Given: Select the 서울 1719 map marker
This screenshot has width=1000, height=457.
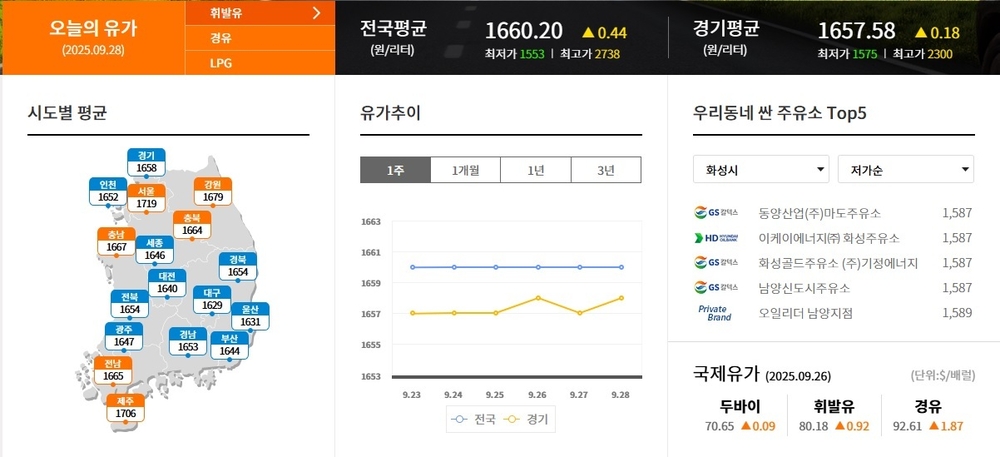Looking at the screenshot, I should [146, 197].
